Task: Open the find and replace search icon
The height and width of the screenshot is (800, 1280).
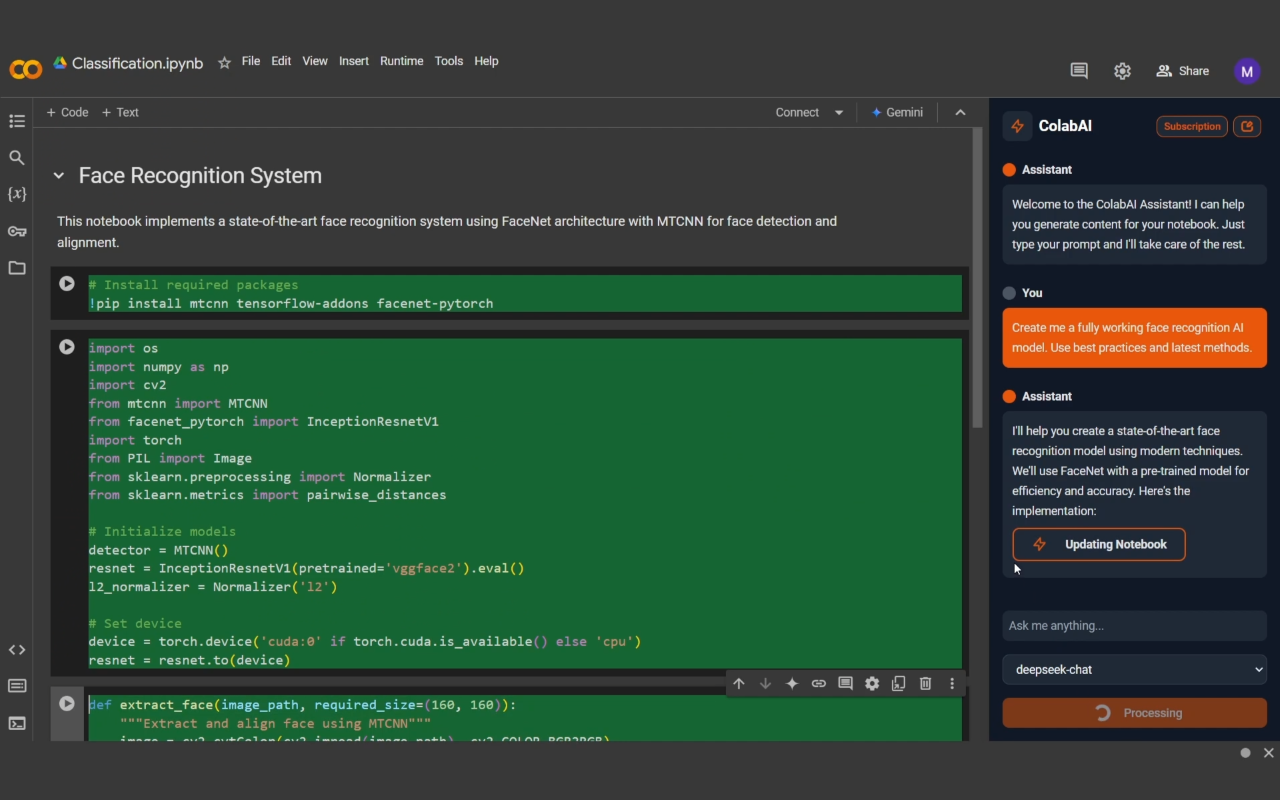Action: coord(17,158)
